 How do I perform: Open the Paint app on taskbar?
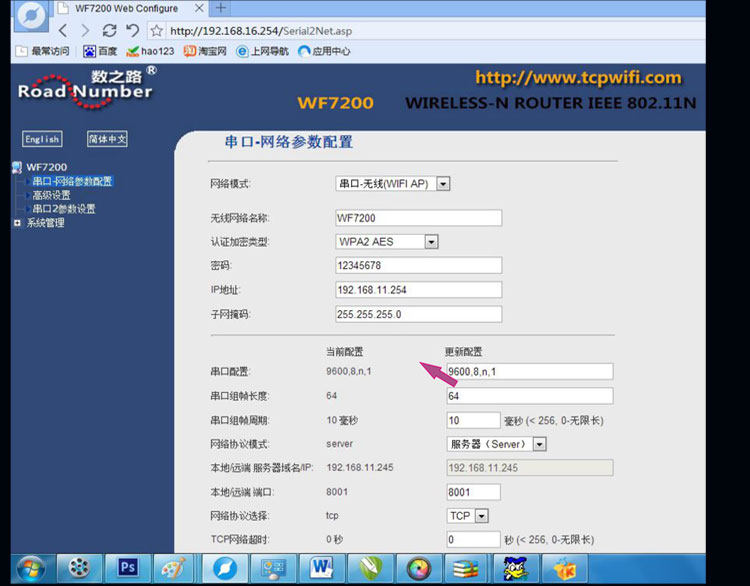(x=173, y=569)
